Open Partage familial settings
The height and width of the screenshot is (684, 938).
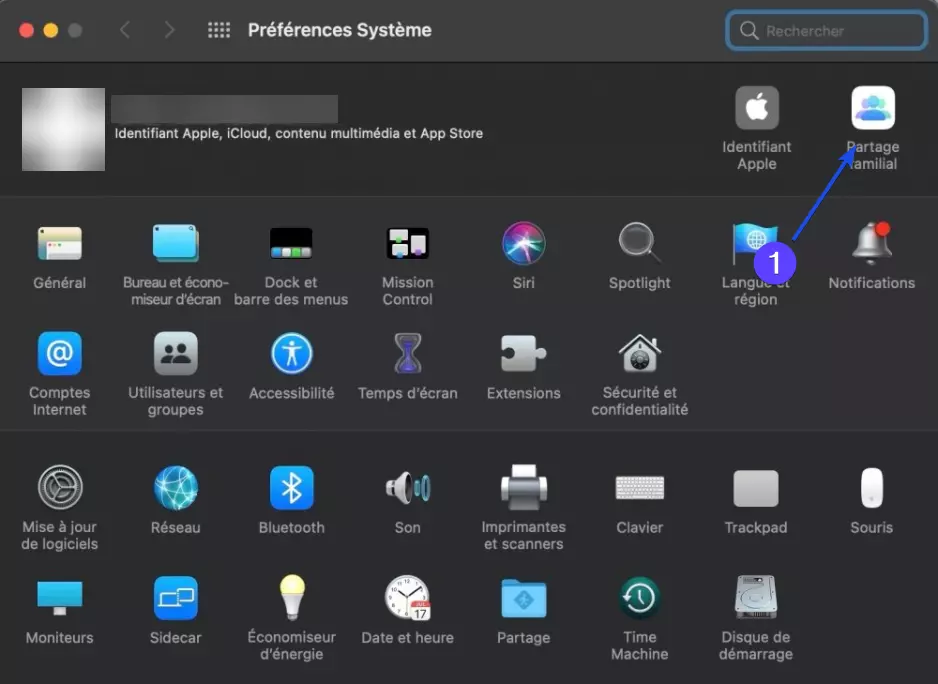(871, 108)
